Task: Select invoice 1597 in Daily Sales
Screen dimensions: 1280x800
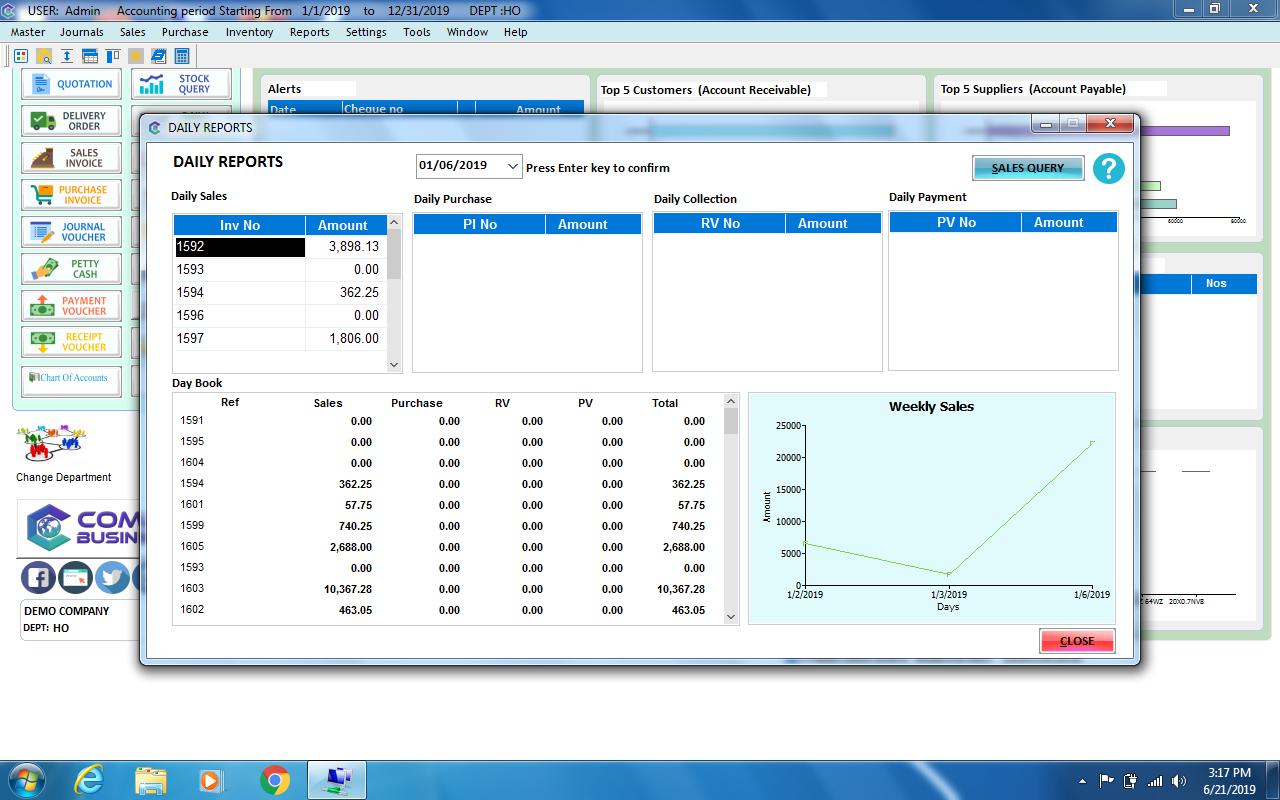Action: pos(240,340)
